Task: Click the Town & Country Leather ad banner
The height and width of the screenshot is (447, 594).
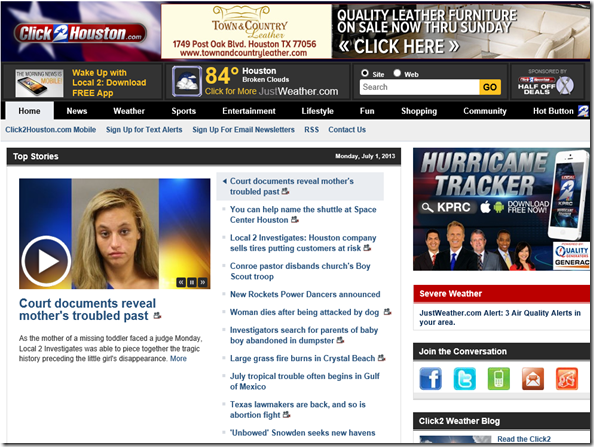Action: pyautogui.click(x=375, y=31)
